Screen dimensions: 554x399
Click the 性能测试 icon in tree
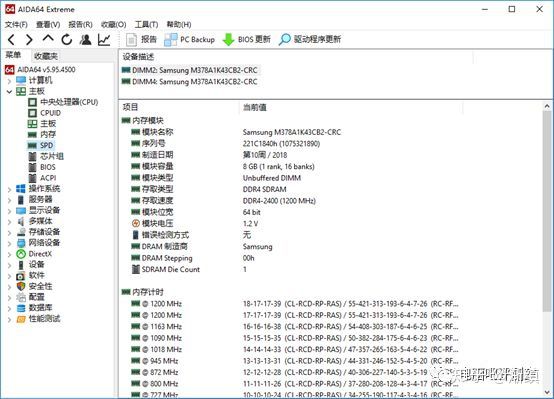21,319
